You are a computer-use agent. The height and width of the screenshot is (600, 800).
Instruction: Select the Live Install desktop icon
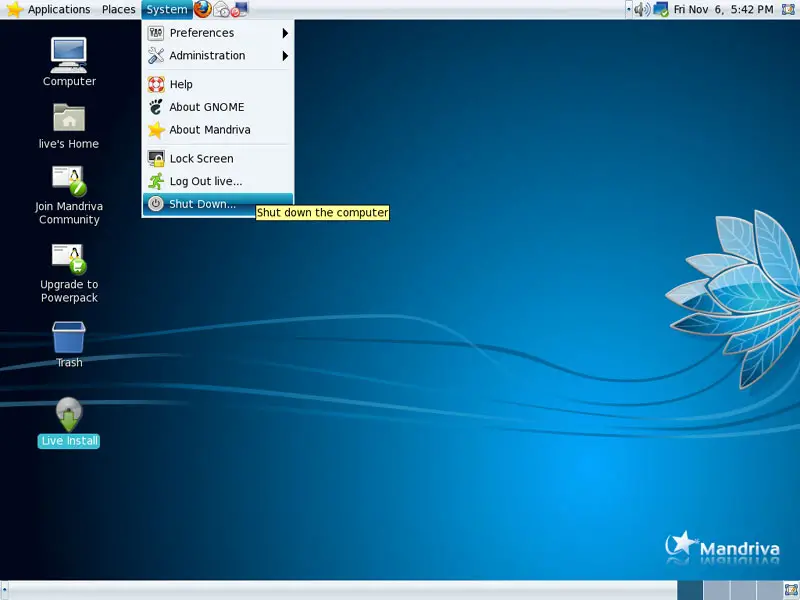point(69,415)
